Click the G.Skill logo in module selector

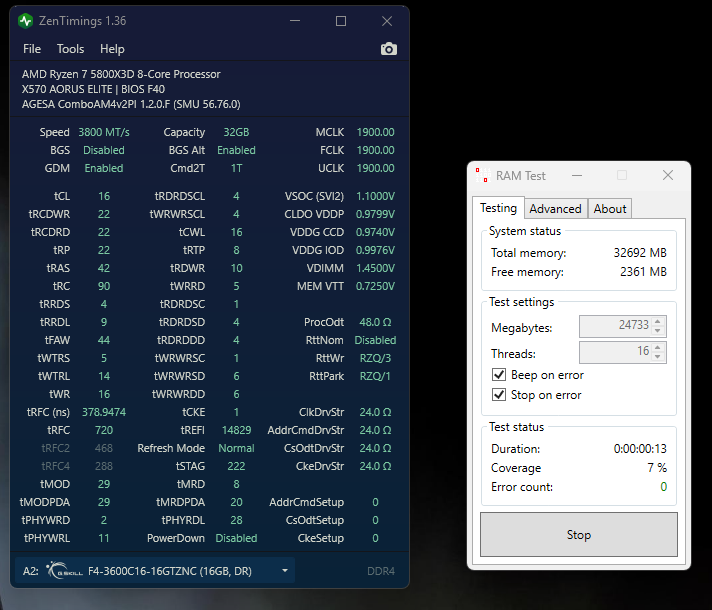(x=64, y=570)
